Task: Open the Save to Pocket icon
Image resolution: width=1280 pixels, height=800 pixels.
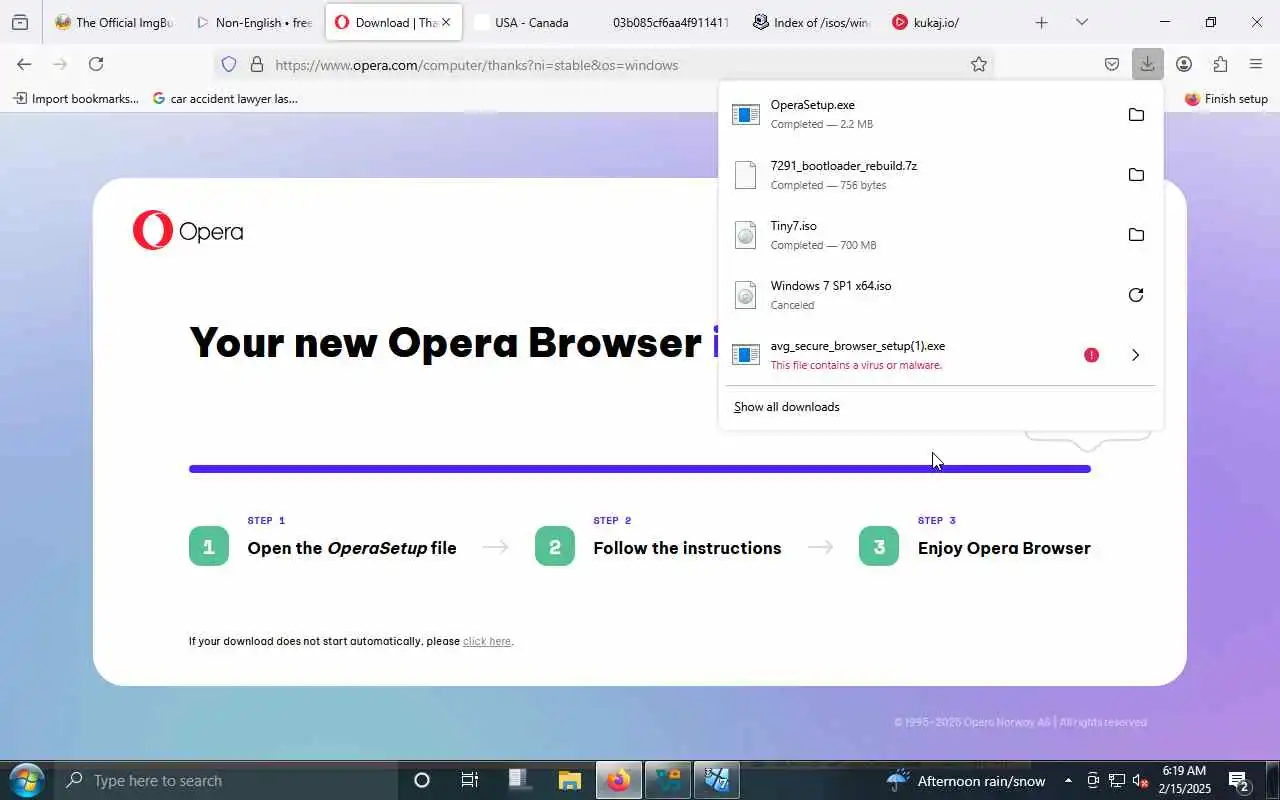Action: point(1112,64)
